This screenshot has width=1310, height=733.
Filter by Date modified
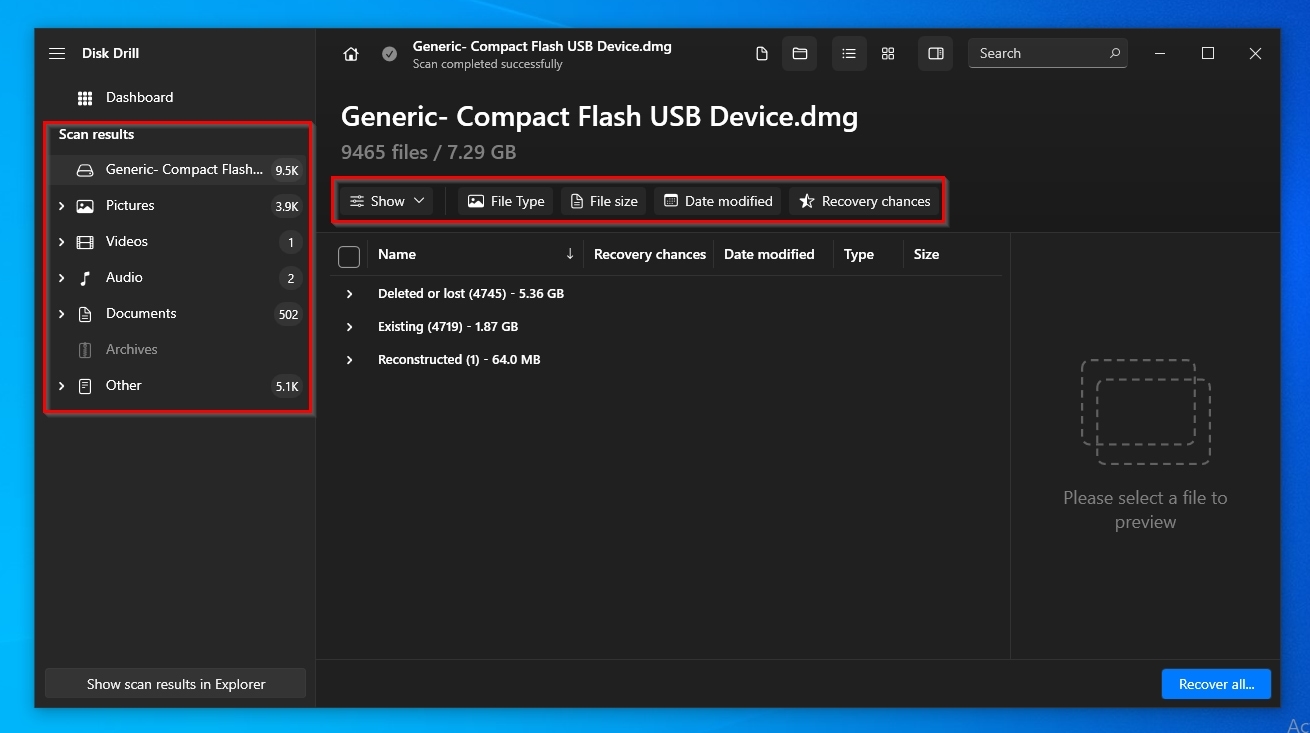pos(718,201)
